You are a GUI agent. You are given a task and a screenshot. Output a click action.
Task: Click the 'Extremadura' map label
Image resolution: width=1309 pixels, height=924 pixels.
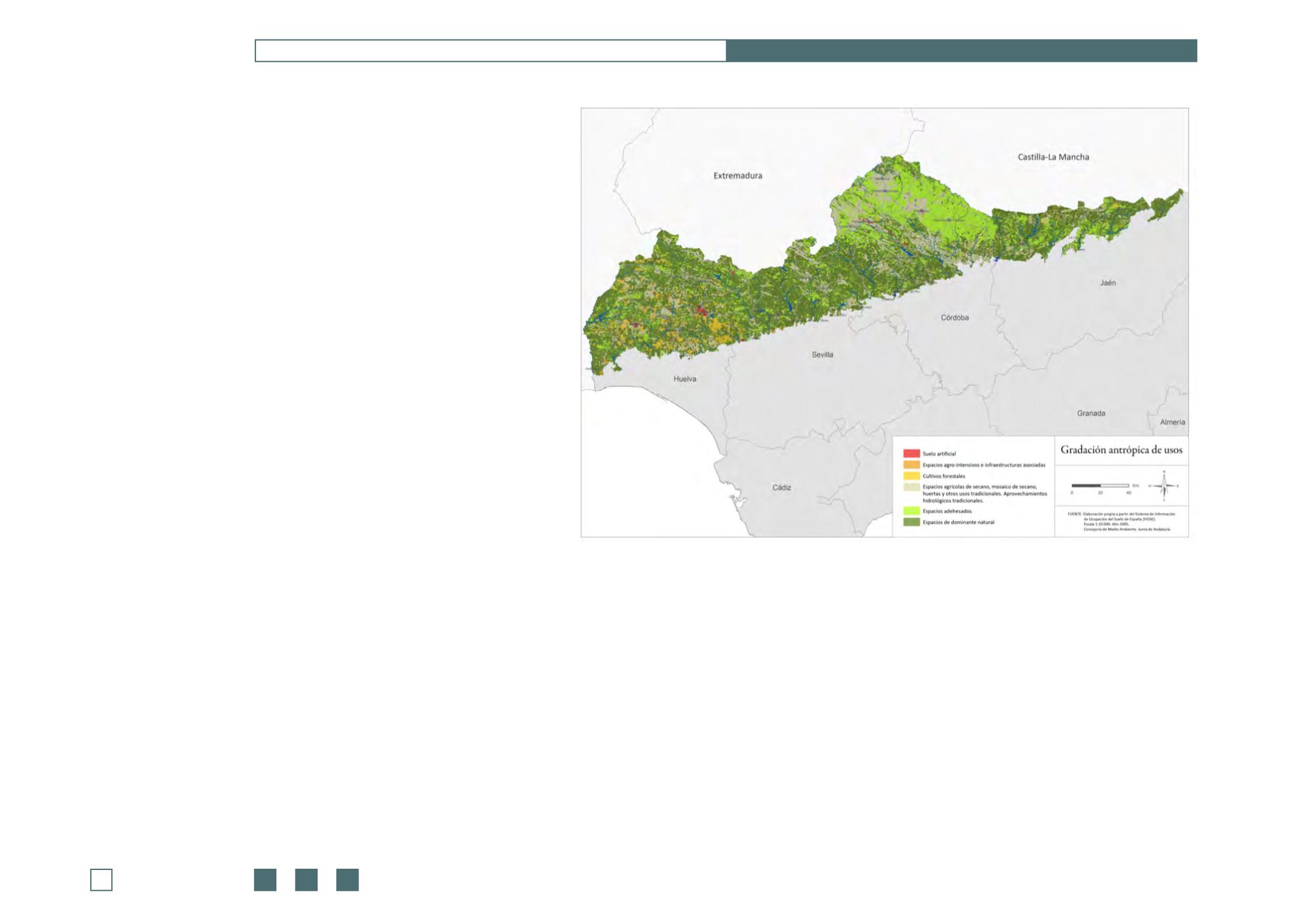point(737,175)
